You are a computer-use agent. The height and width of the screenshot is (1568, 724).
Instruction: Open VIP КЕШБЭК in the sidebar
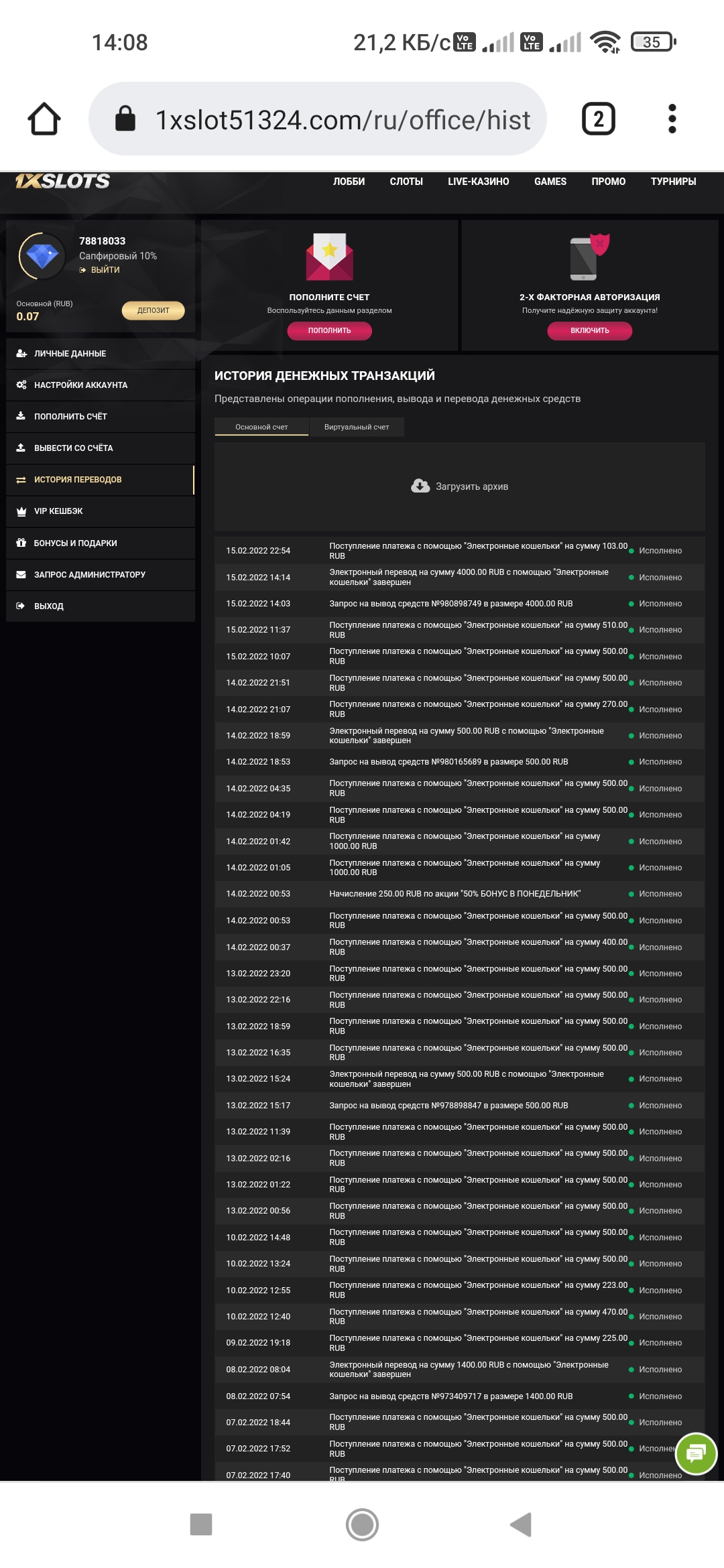(x=101, y=511)
